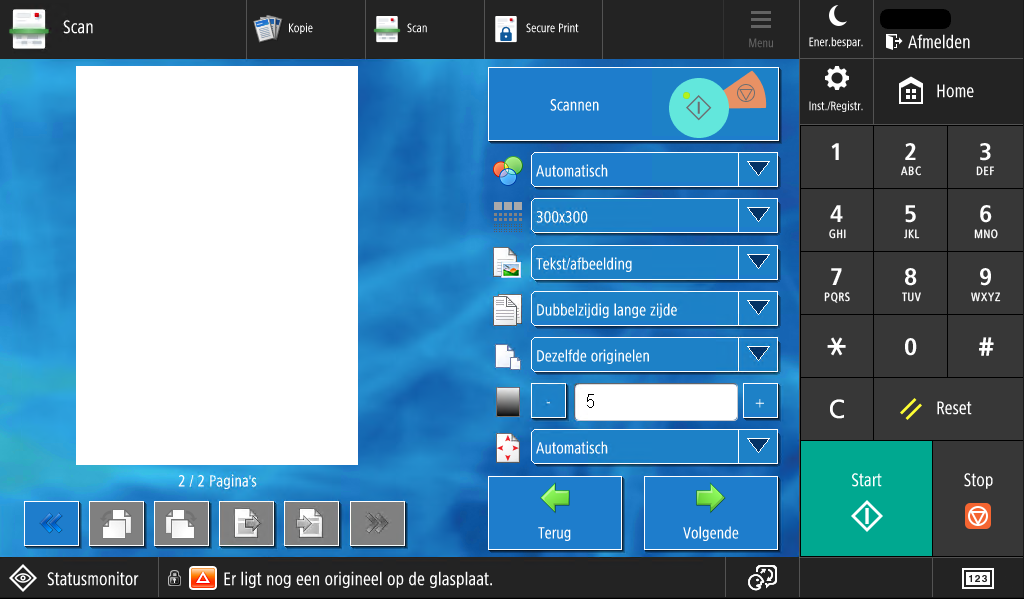The image size is (1024, 599).
Task: Activate Ener.bespar. energy saver mode
Action: (x=836, y=29)
